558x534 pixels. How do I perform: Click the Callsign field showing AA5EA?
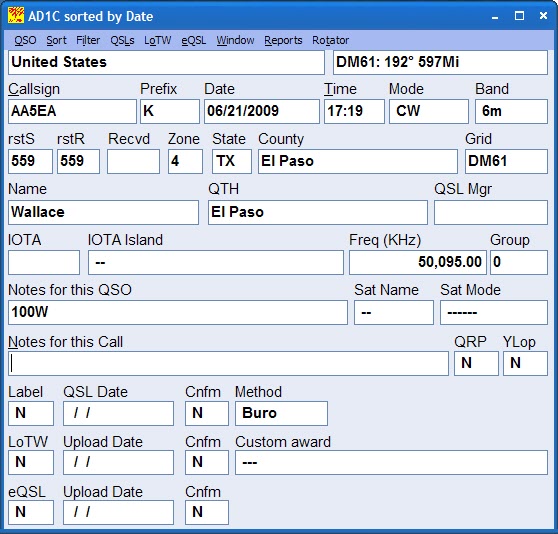point(72,111)
